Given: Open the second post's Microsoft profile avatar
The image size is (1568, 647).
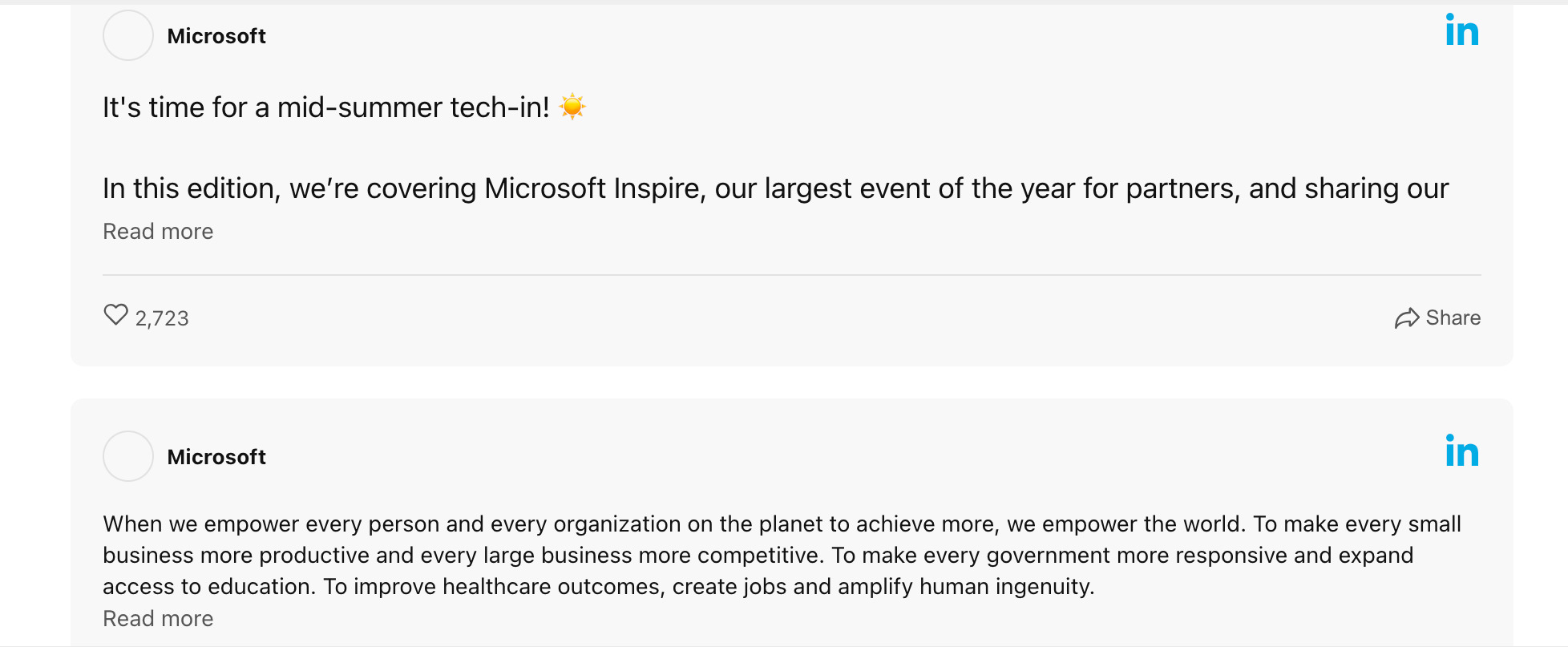Looking at the screenshot, I should click(127, 455).
